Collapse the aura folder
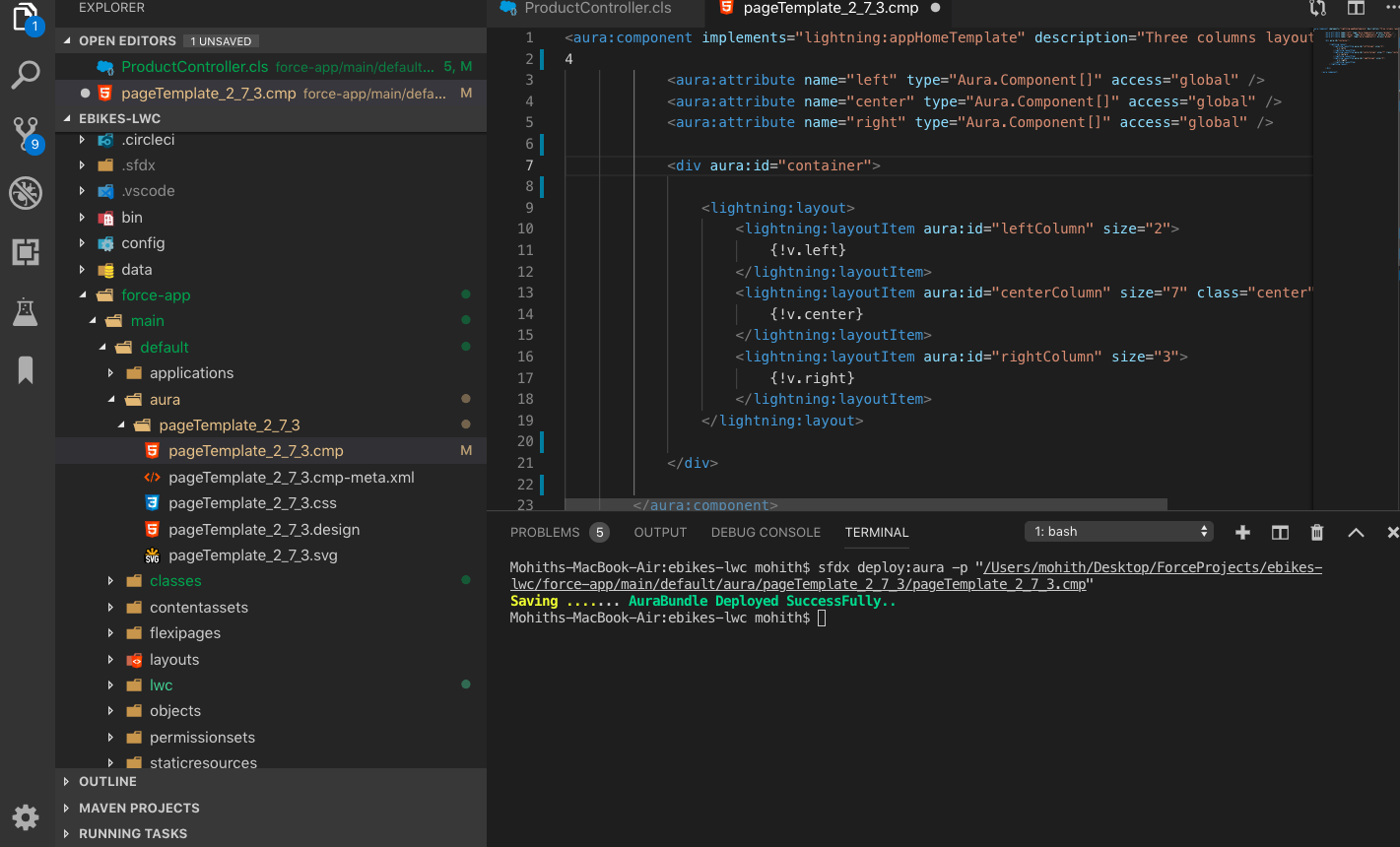1400x847 pixels. [111, 400]
